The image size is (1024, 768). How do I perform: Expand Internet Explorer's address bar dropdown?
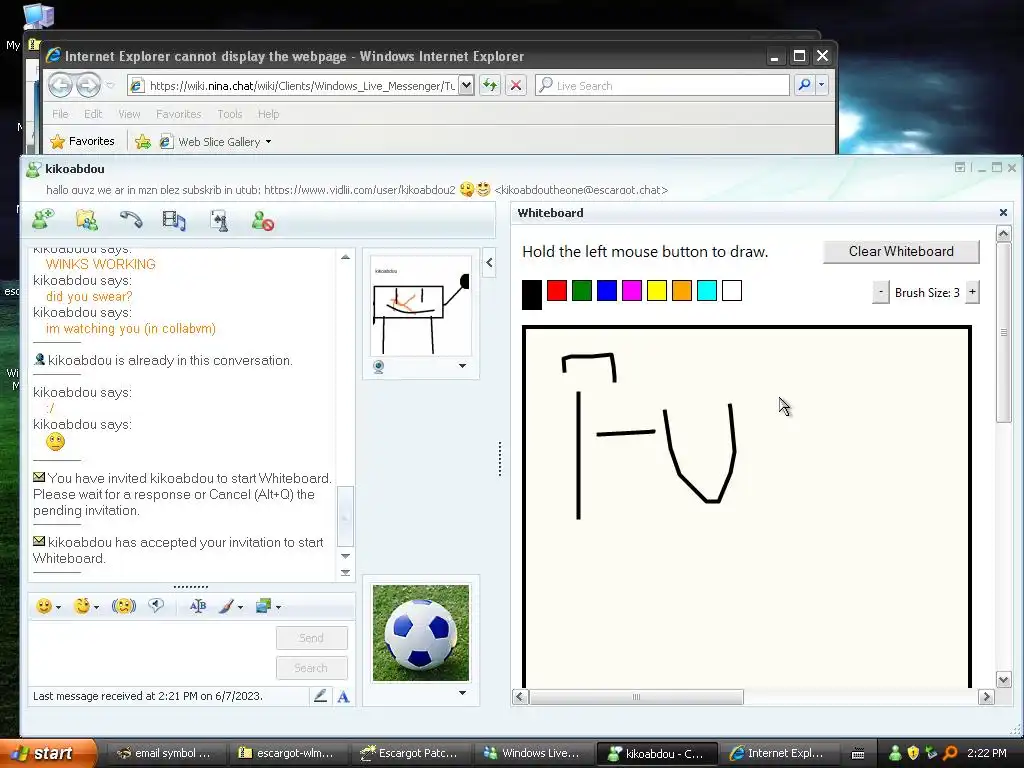coord(466,85)
